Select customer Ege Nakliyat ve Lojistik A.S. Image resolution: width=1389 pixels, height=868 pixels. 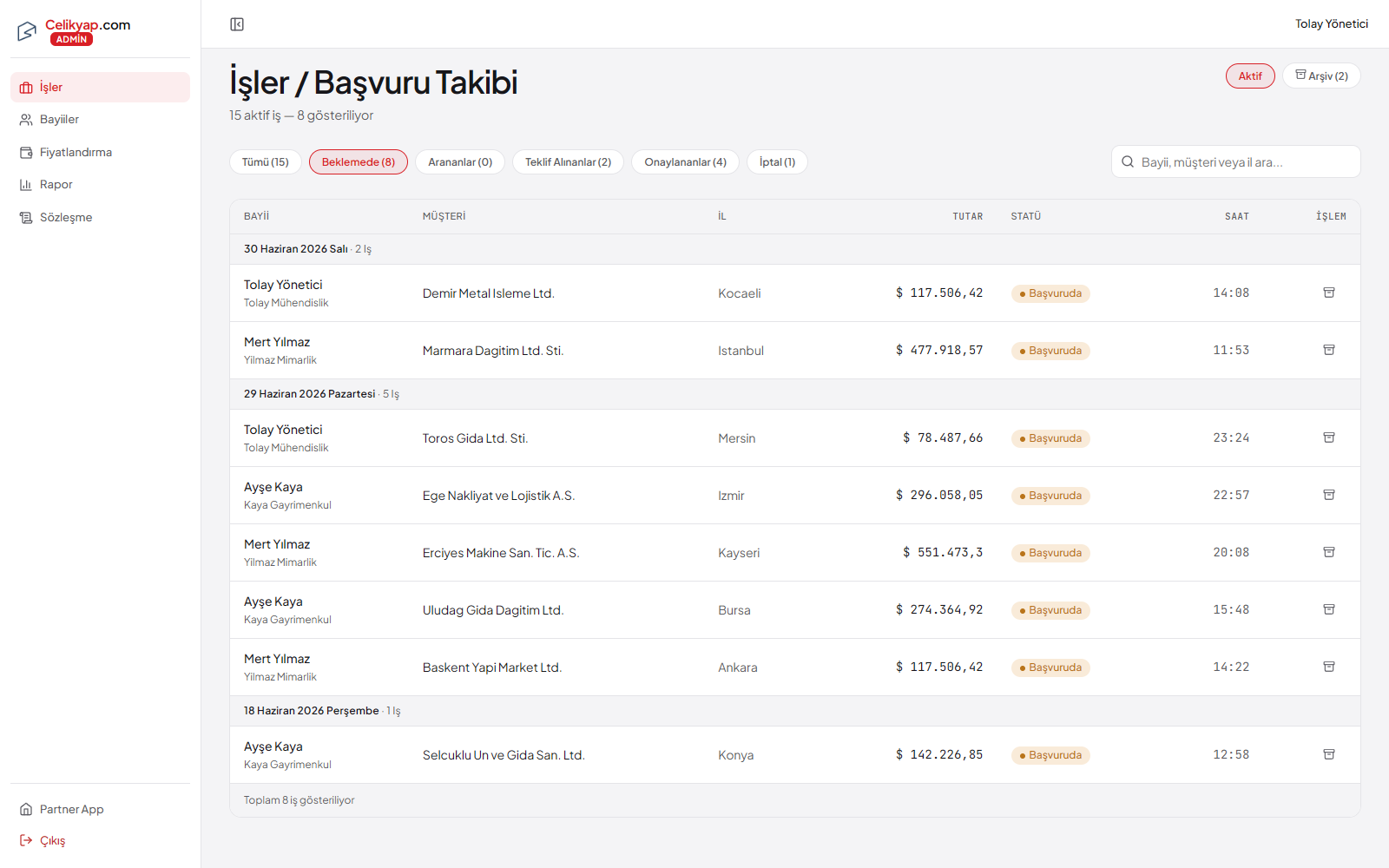[499, 496]
